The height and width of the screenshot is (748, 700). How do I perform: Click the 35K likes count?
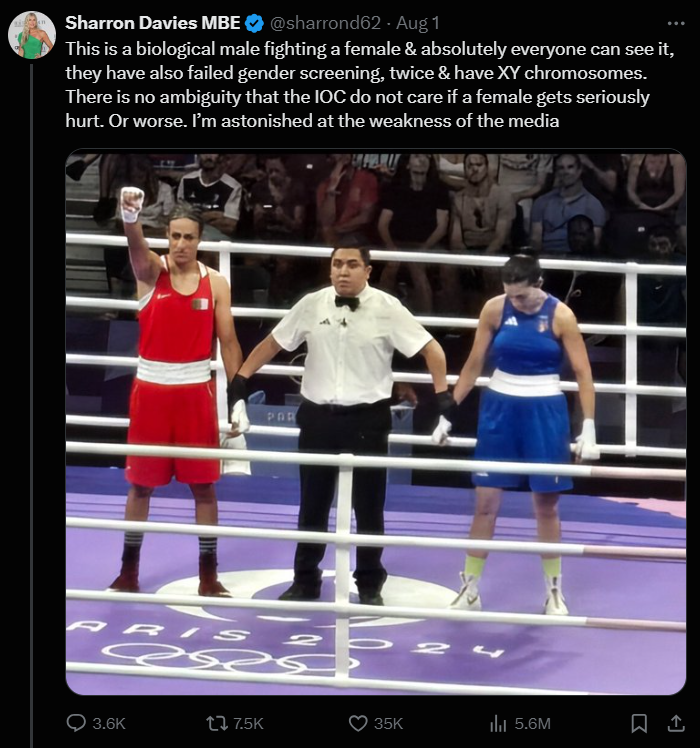click(388, 724)
